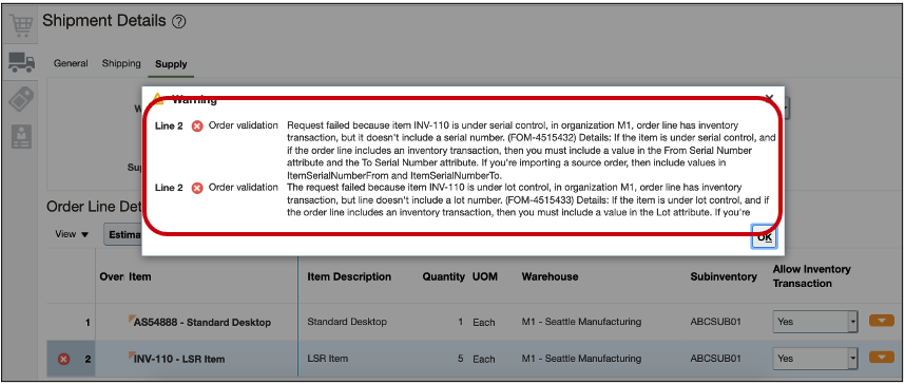Click the Item column header
Screen dimensions: 907x384
click(x=140, y=277)
